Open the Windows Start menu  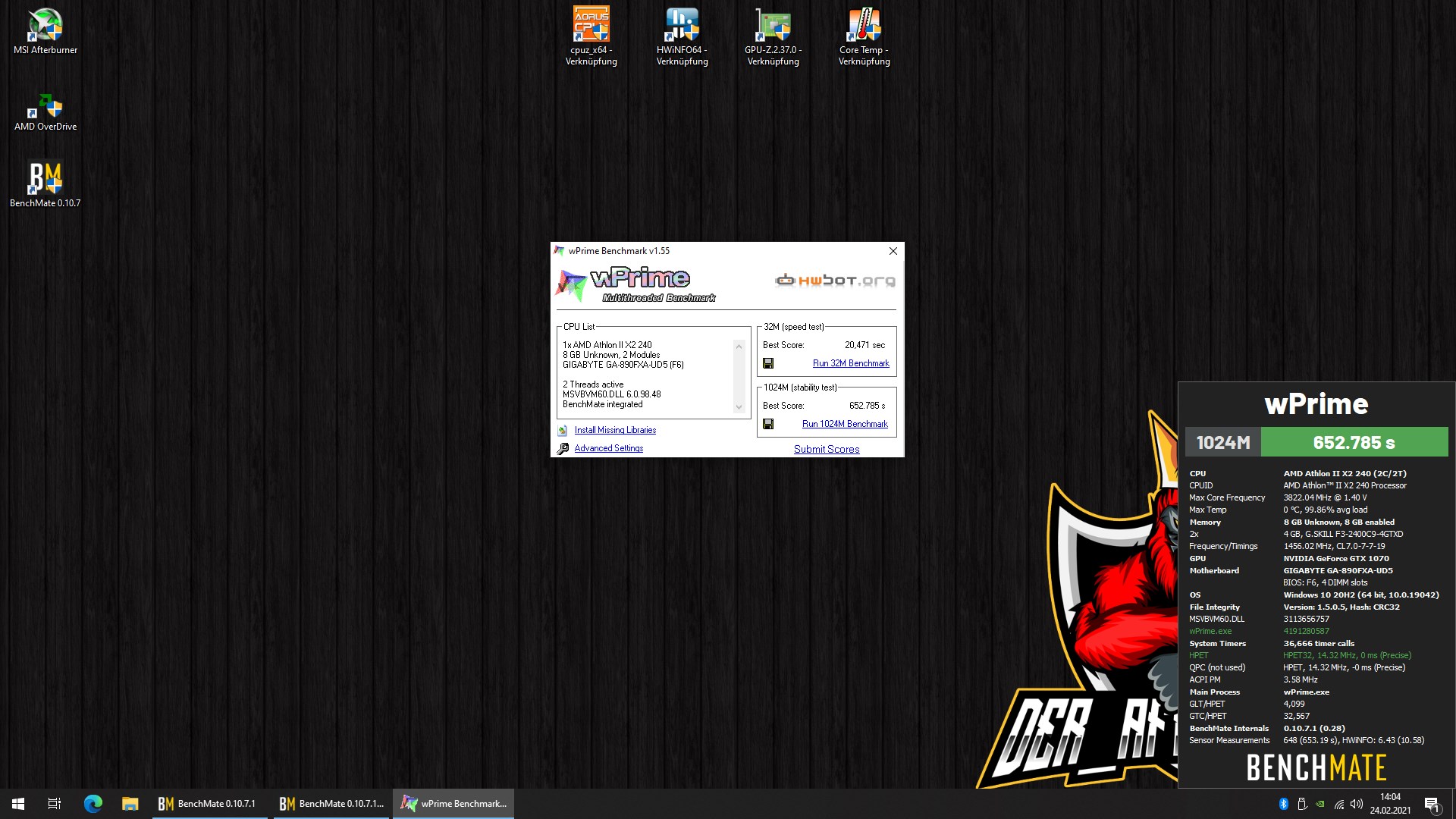18,804
